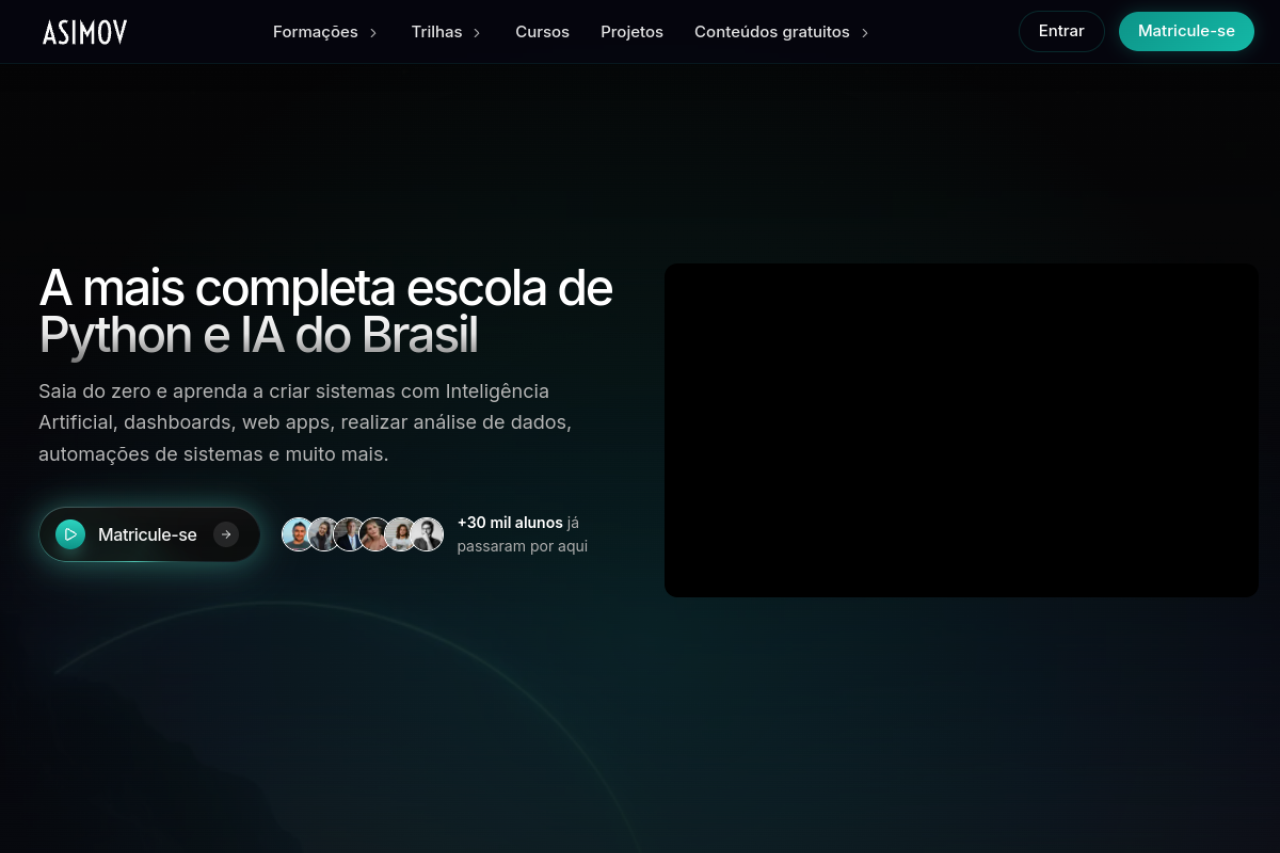Go to the Cursos page
Viewport: 1280px width, 853px height.
(x=542, y=32)
